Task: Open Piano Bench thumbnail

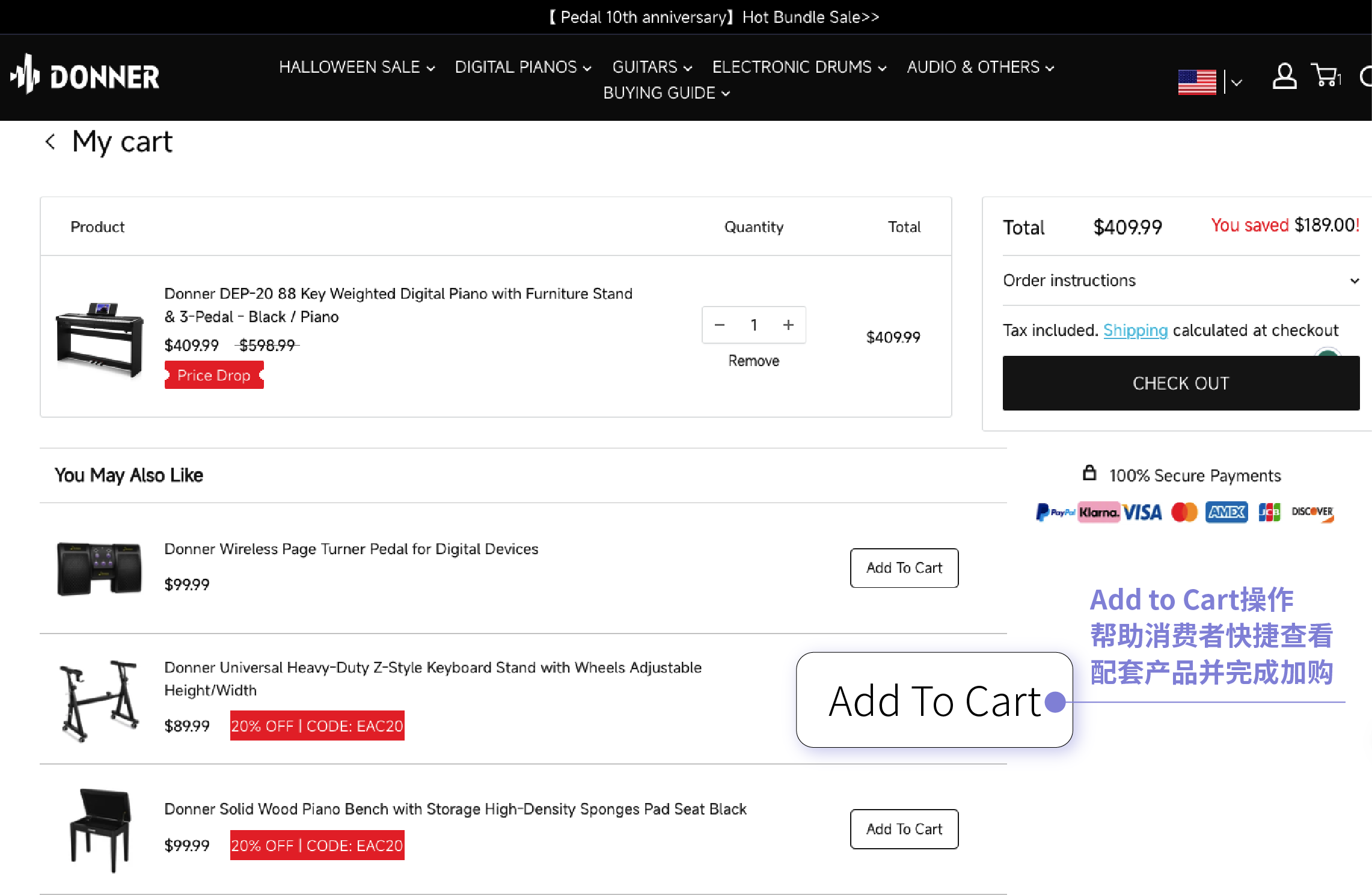Action: click(100, 829)
